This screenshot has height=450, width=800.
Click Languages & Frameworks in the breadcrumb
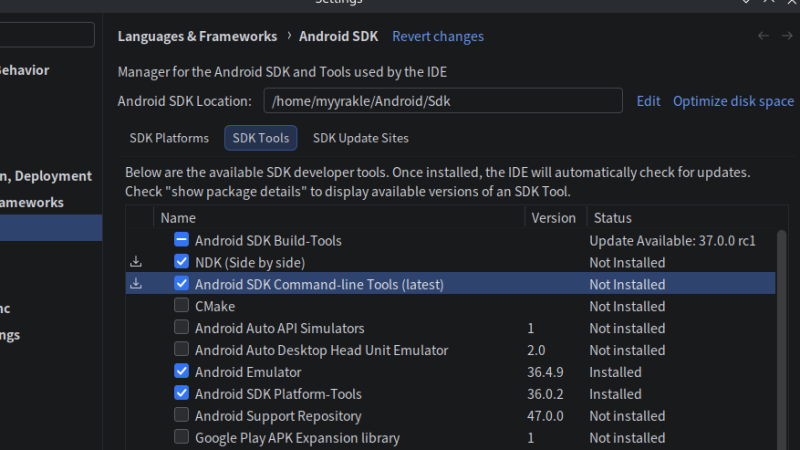click(x=197, y=36)
